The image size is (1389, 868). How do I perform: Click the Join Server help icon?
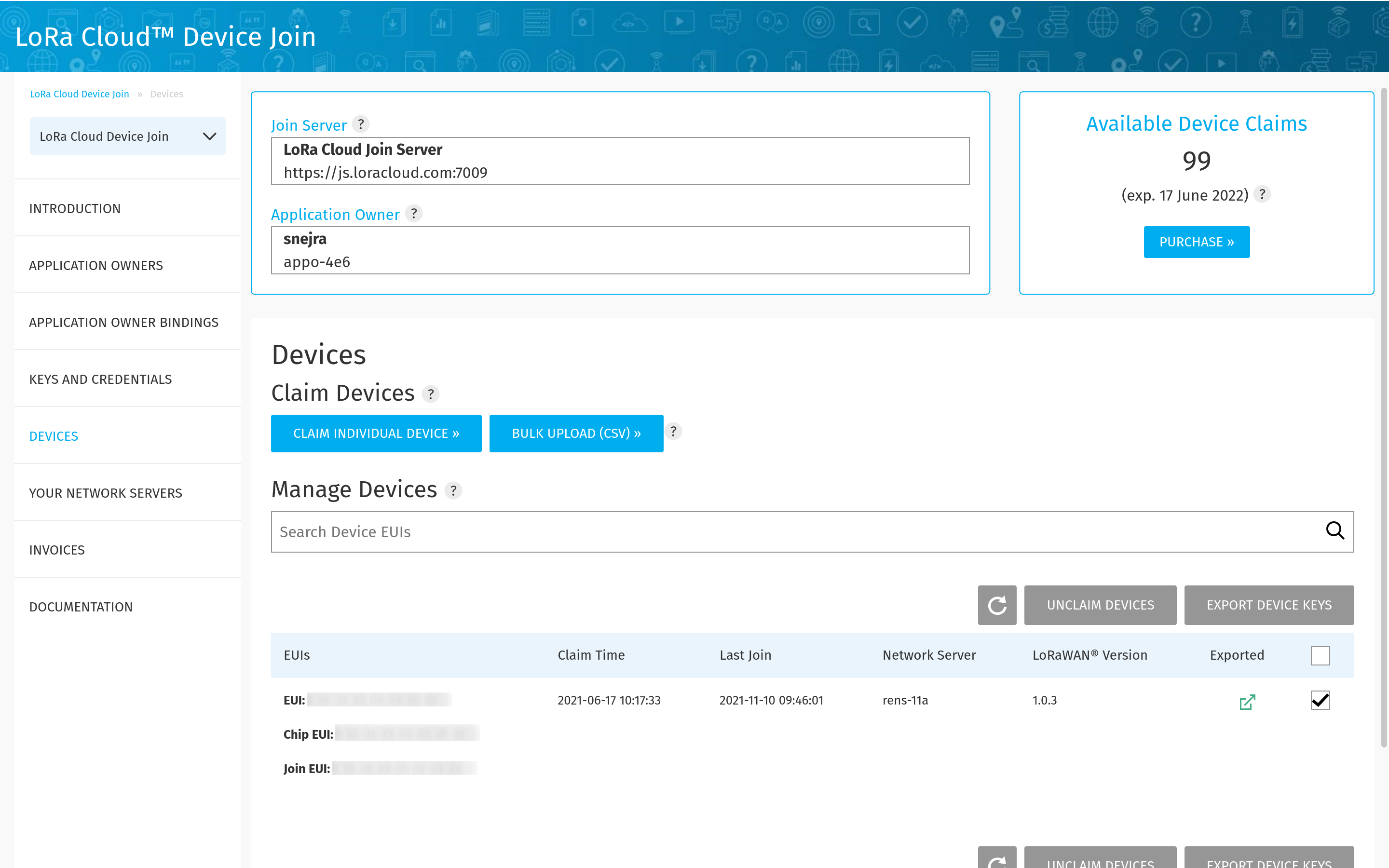coord(360,124)
